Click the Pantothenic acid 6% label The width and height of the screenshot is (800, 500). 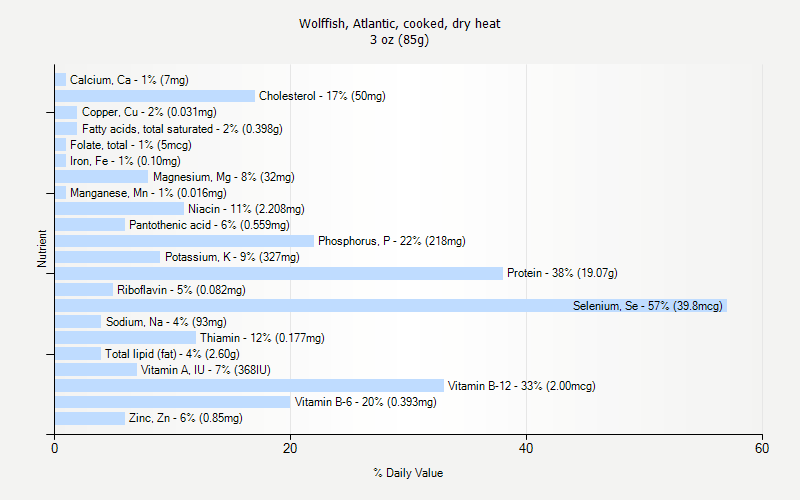point(209,225)
